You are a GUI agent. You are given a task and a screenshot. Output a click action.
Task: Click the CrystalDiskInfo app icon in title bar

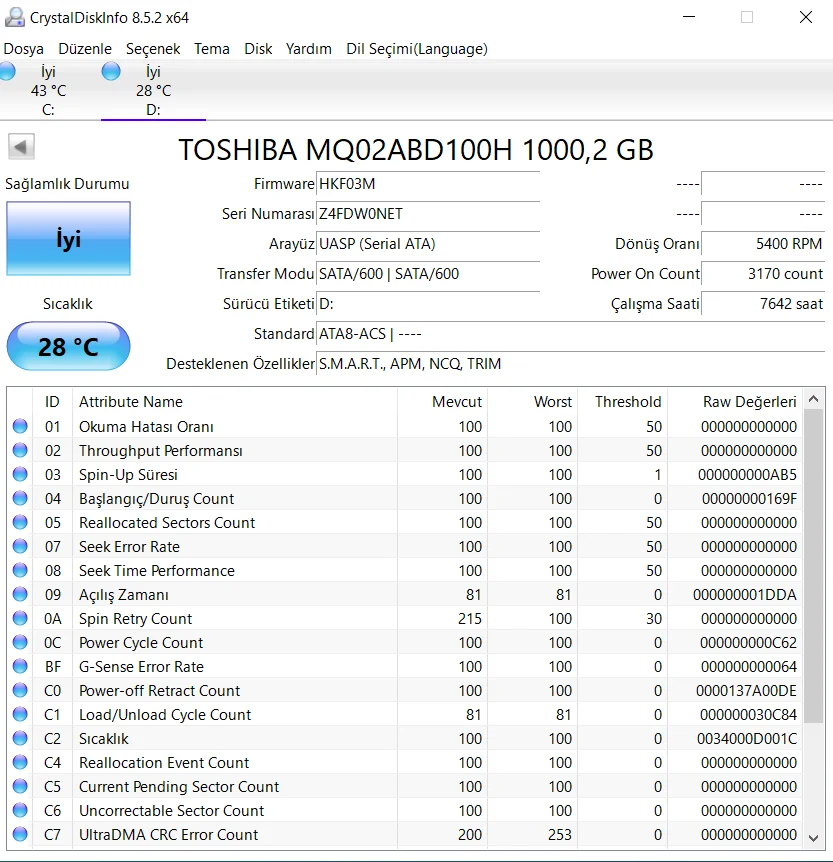[14, 17]
